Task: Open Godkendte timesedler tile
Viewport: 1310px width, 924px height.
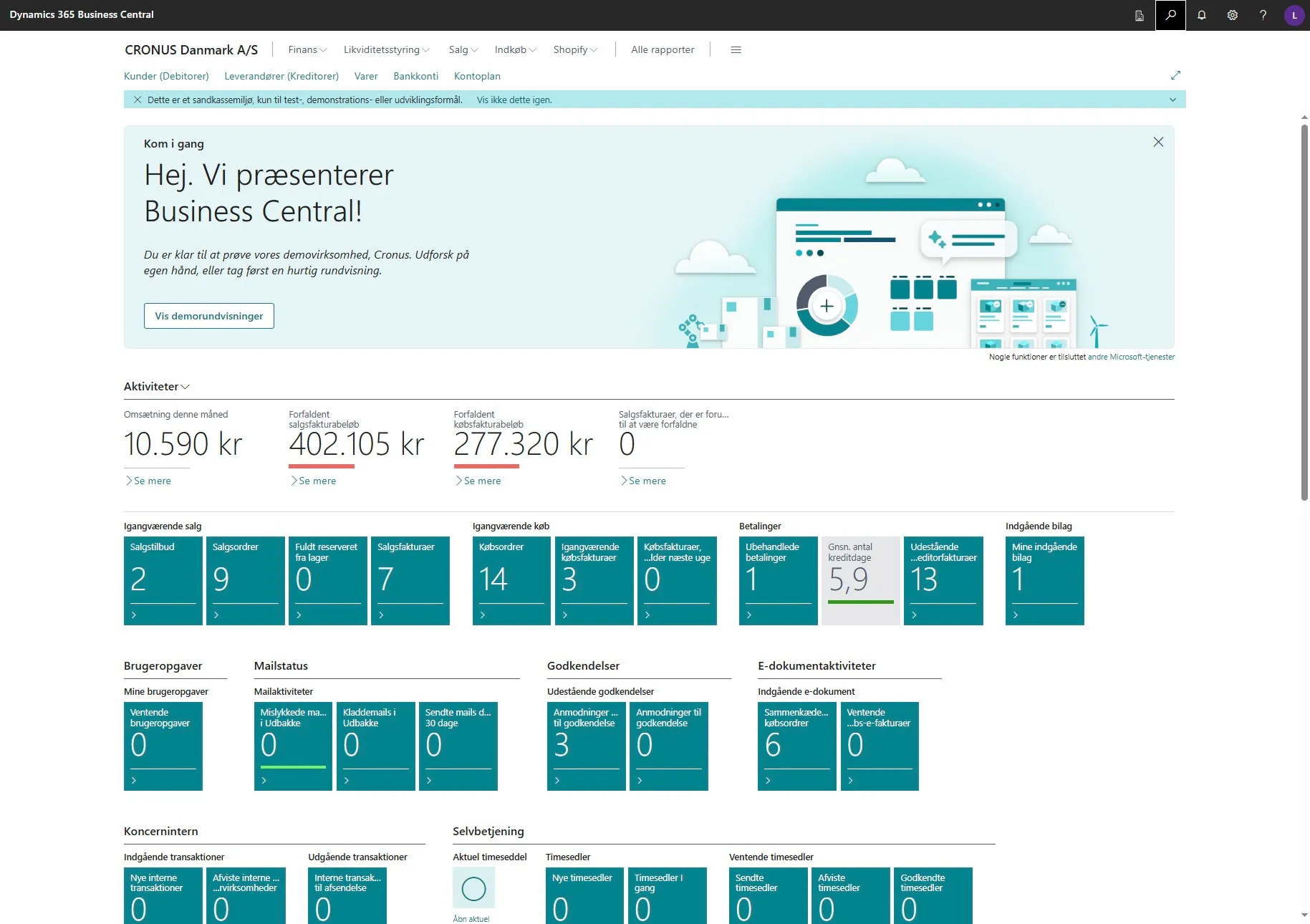Action: (x=933, y=895)
